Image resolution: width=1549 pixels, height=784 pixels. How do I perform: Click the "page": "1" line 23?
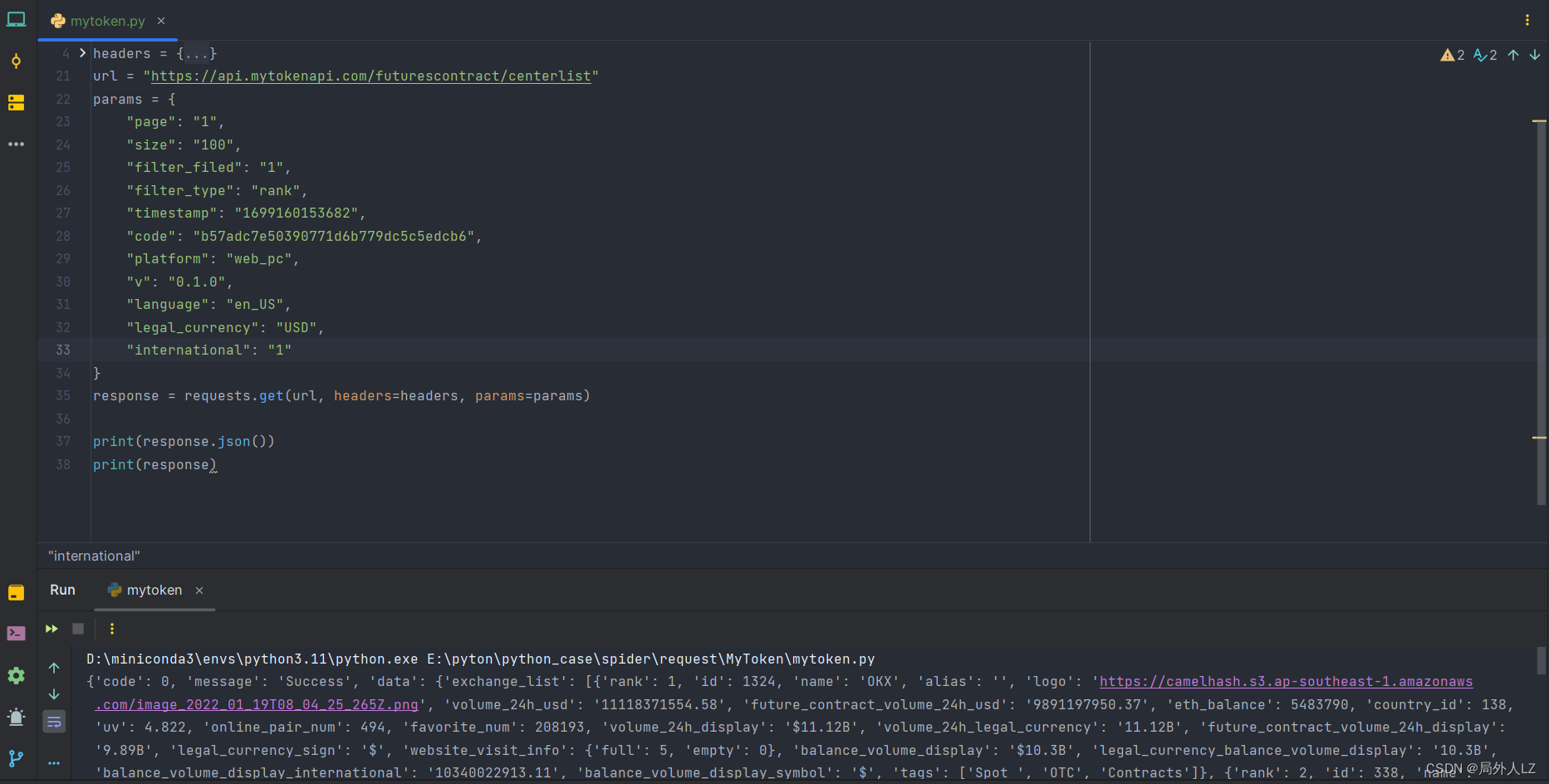point(175,121)
